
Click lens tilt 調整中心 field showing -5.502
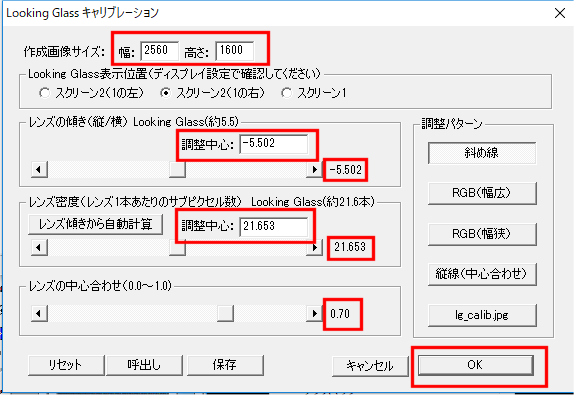(x=274, y=144)
